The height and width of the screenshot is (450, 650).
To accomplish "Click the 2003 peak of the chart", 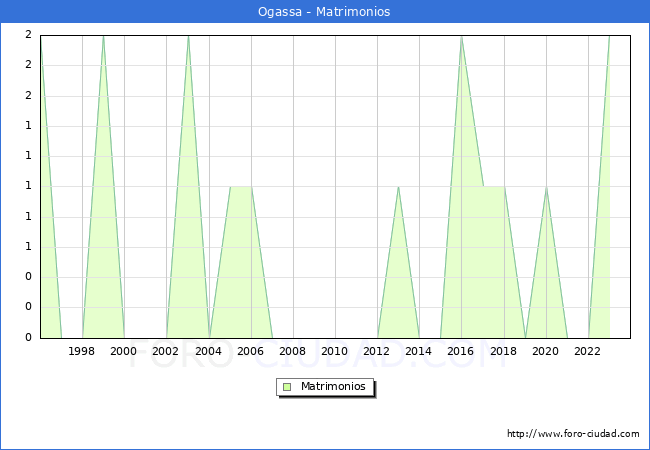I will point(189,36).
